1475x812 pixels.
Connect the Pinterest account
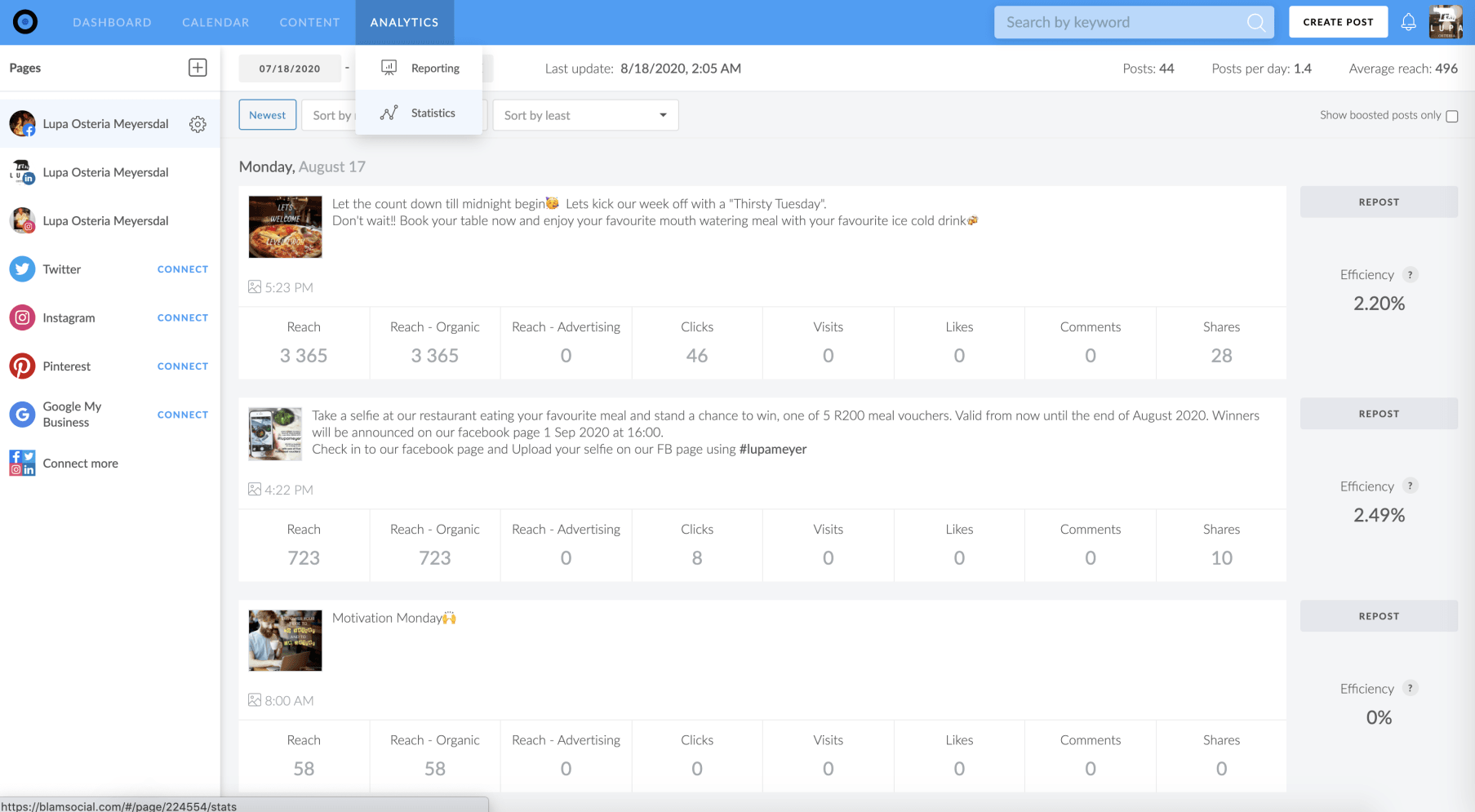pos(183,366)
